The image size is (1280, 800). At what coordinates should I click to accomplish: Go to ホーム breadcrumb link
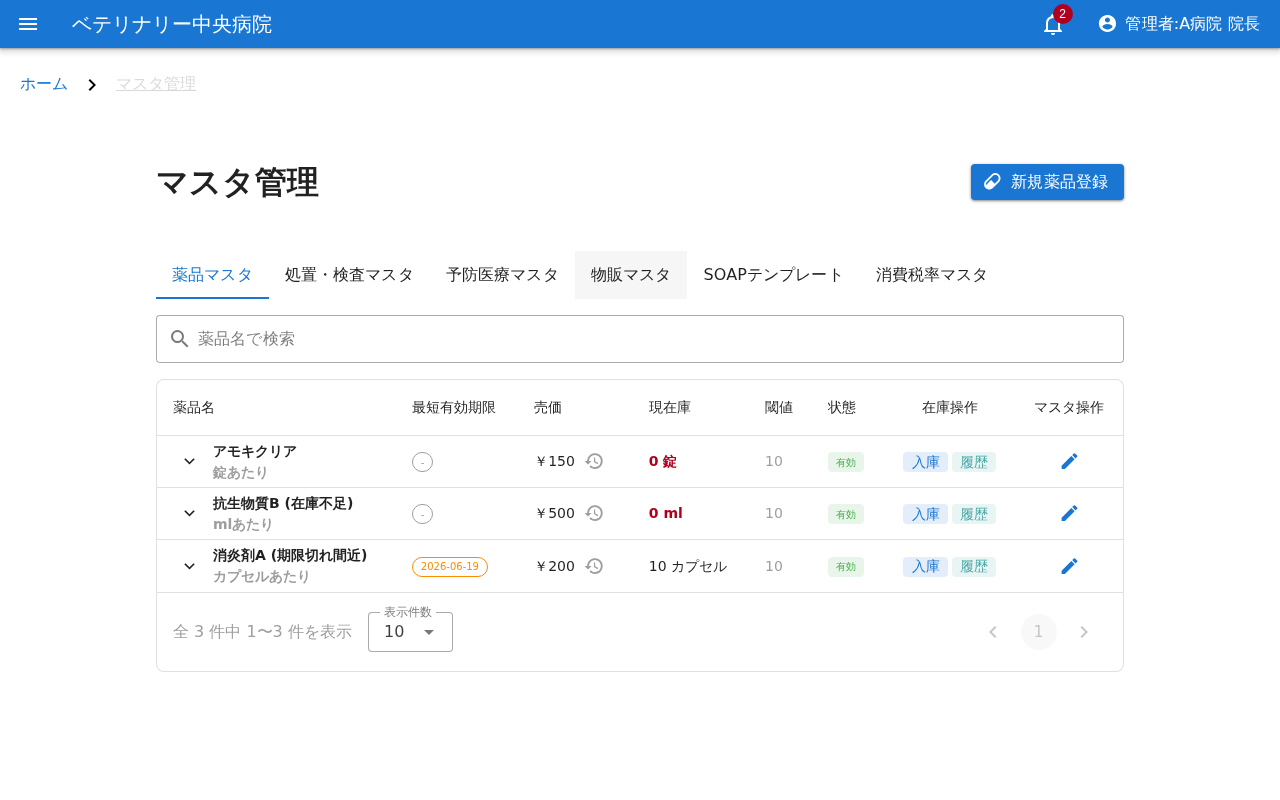pyautogui.click(x=44, y=84)
